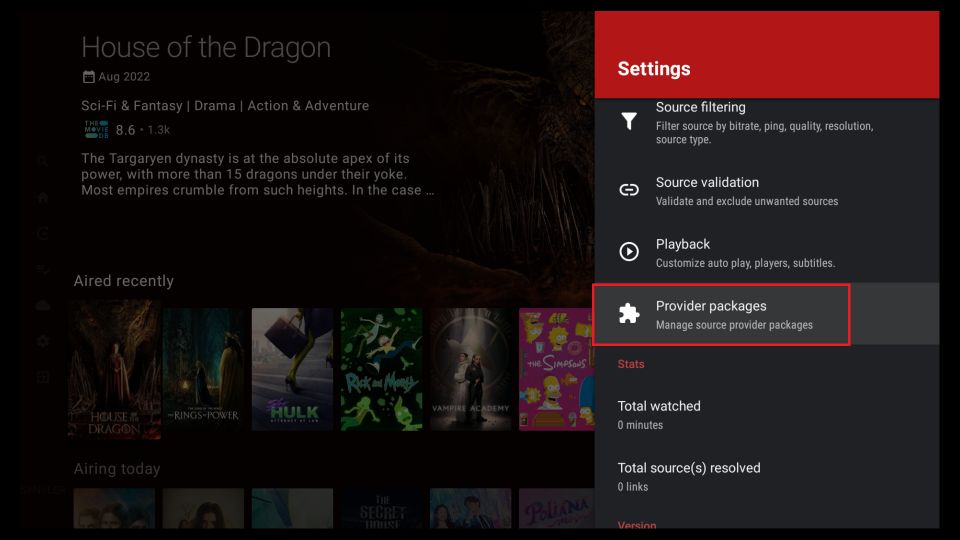This screenshot has width=960, height=540.
Task: Open the She-Hulk poster
Action: 292,369
